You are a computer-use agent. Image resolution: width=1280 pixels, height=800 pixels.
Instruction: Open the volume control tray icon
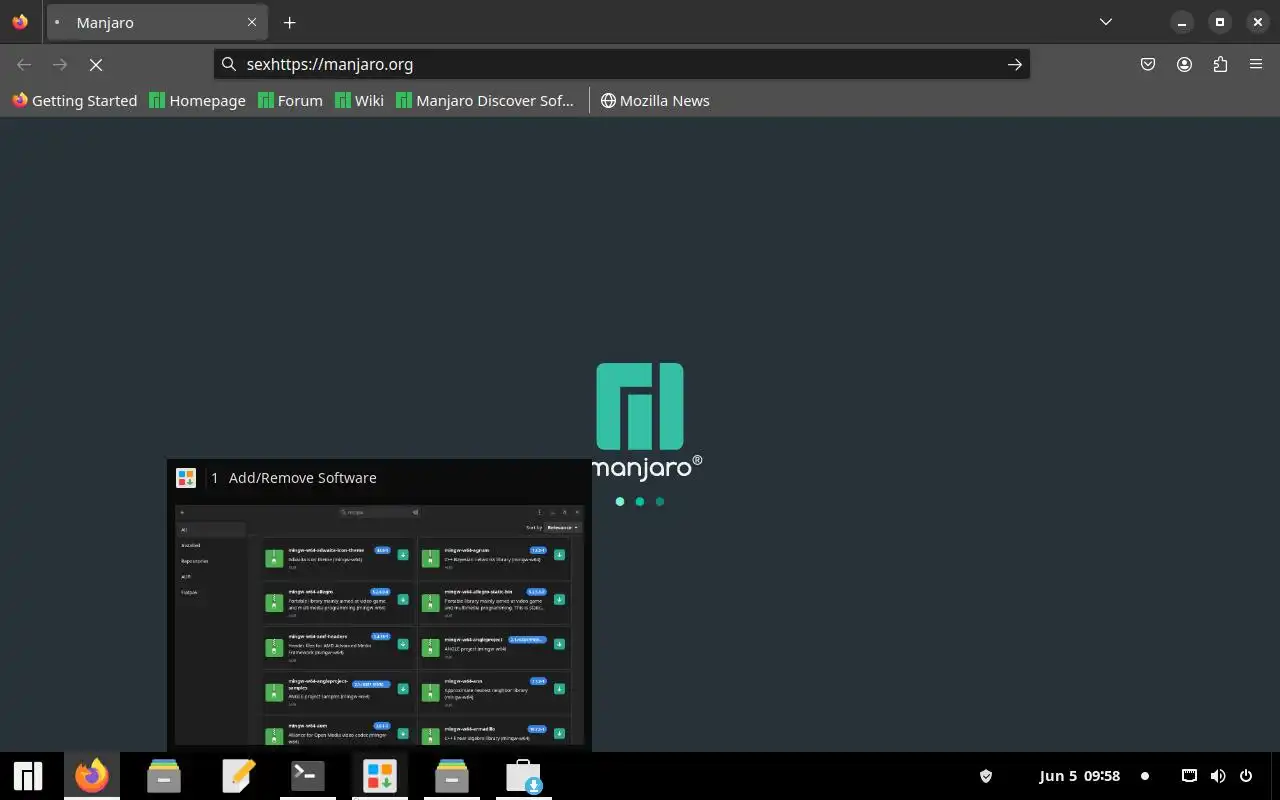click(x=1218, y=776)
